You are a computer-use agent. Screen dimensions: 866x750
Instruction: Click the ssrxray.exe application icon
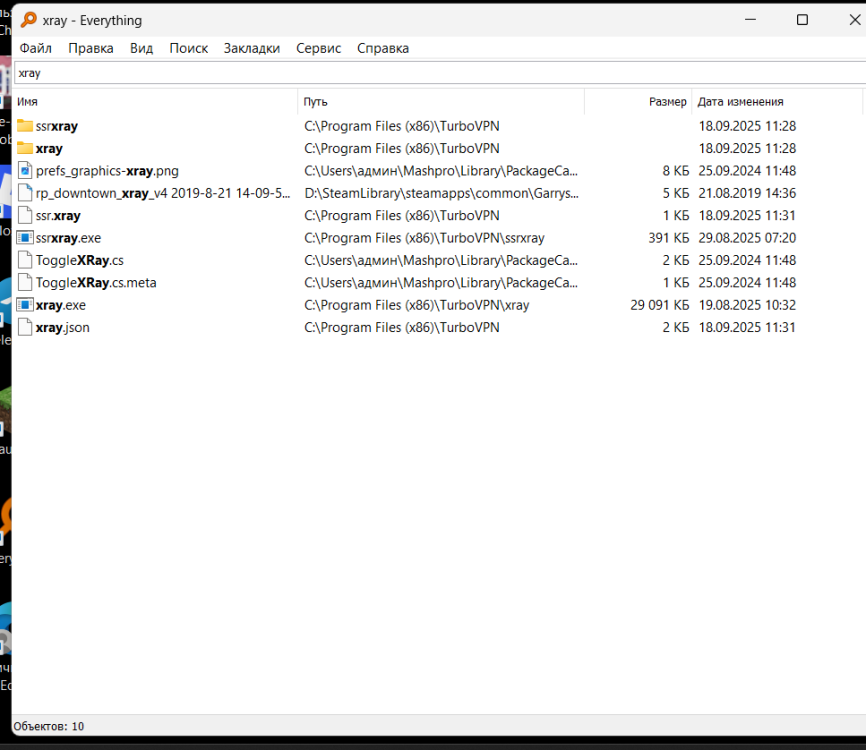(25, 238)
